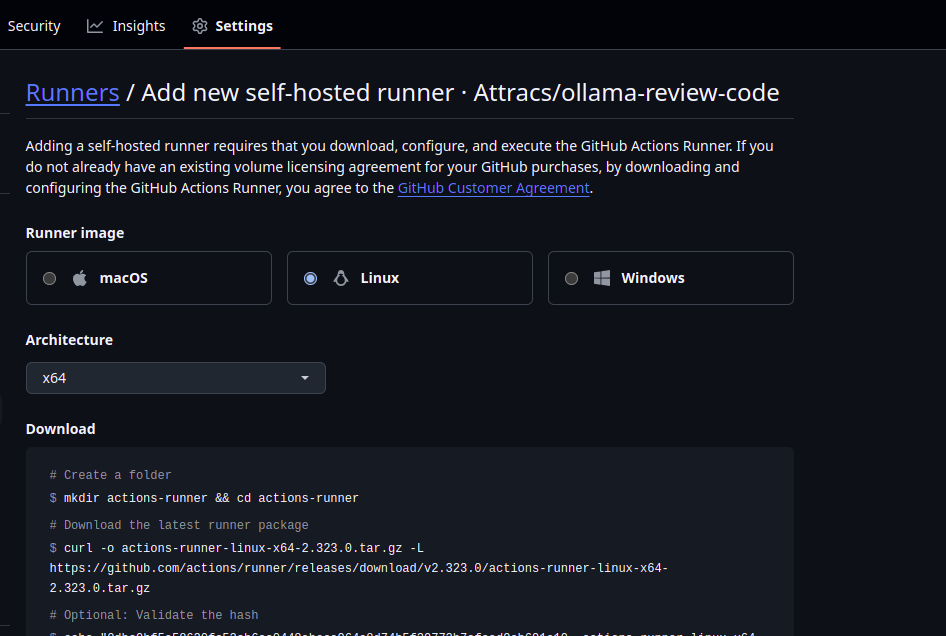Go back to Runners page link

pyautogui.click(x=72, y=93)
